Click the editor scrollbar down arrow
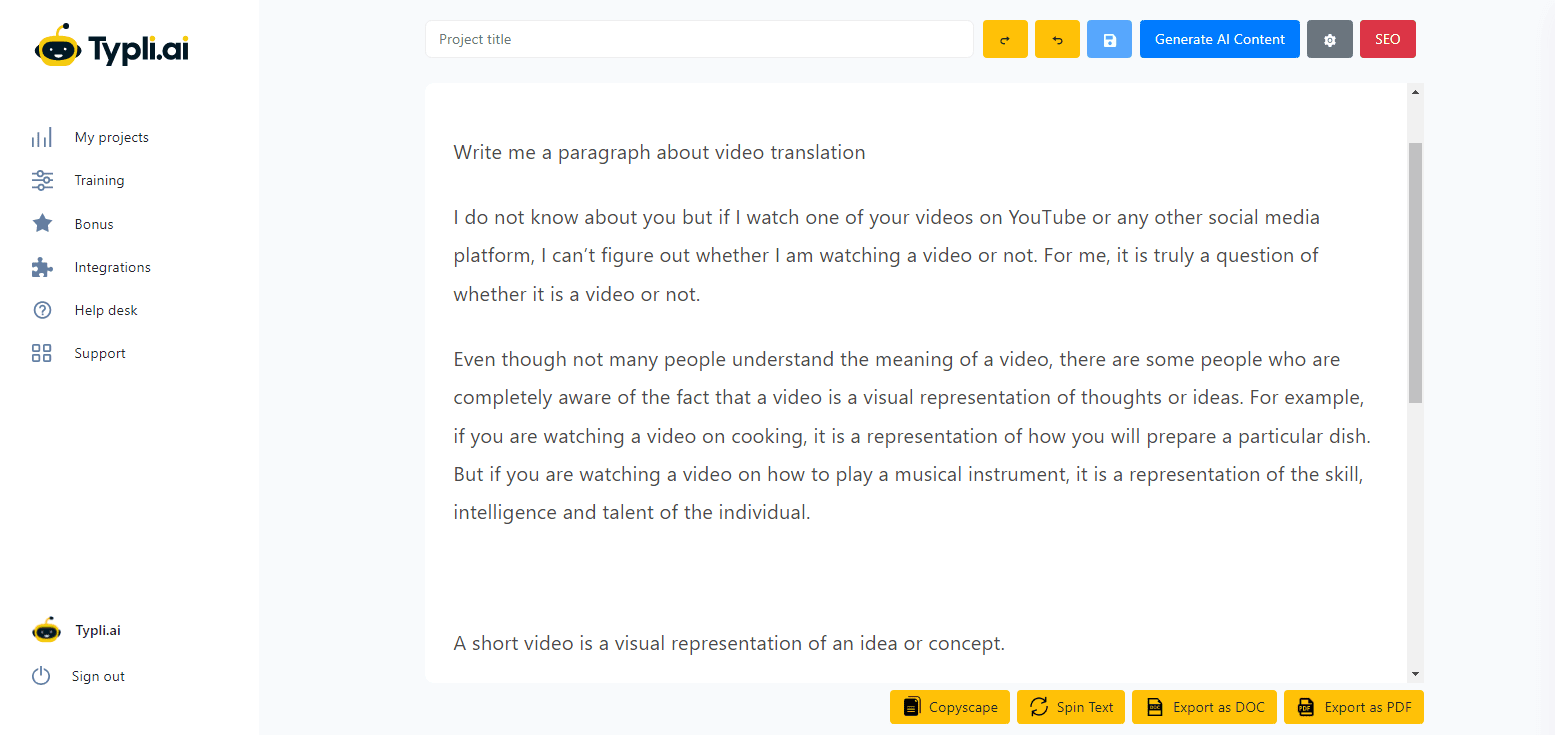This screenshot has height=735, width=1555. (1415, 674)
